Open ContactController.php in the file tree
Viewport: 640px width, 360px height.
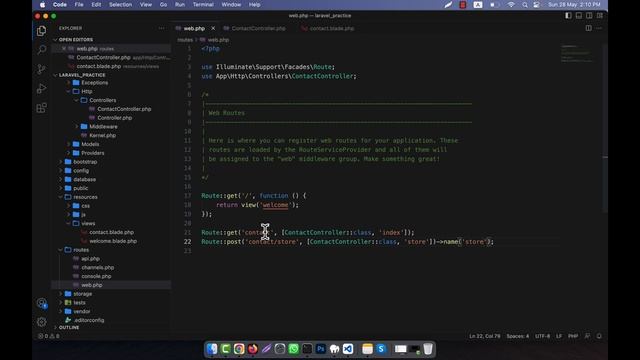coord(124,109)
